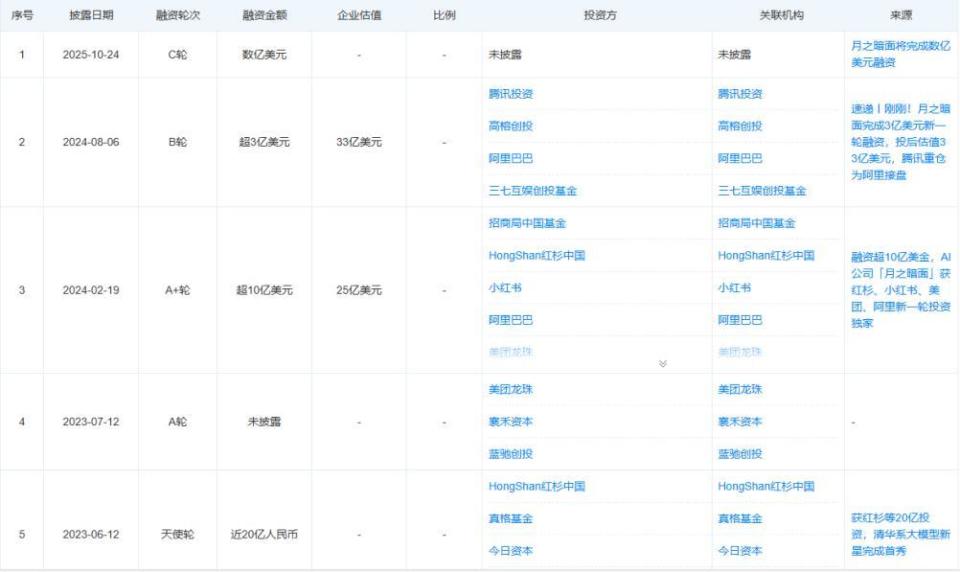The height and width of the screenshot is (572, 960).
Task: Open the 月之暗面将完成数亿美元融资 source link
Action: tap(901, 54)
